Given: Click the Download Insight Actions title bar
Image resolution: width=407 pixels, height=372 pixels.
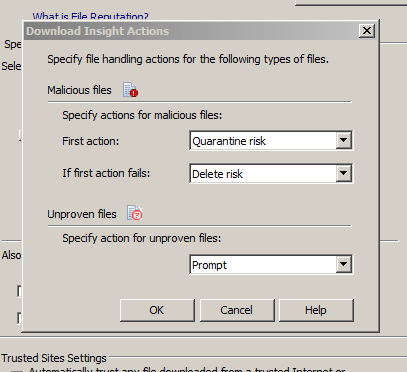Looking at the screenshot, I should click(x=192, y=31).
